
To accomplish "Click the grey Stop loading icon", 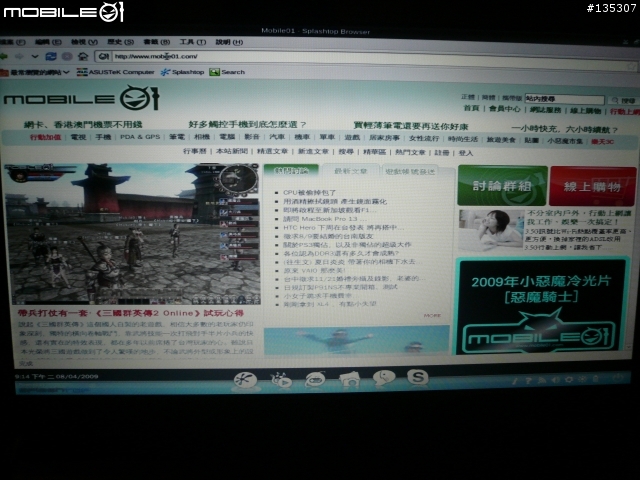I will click(67, 56).
